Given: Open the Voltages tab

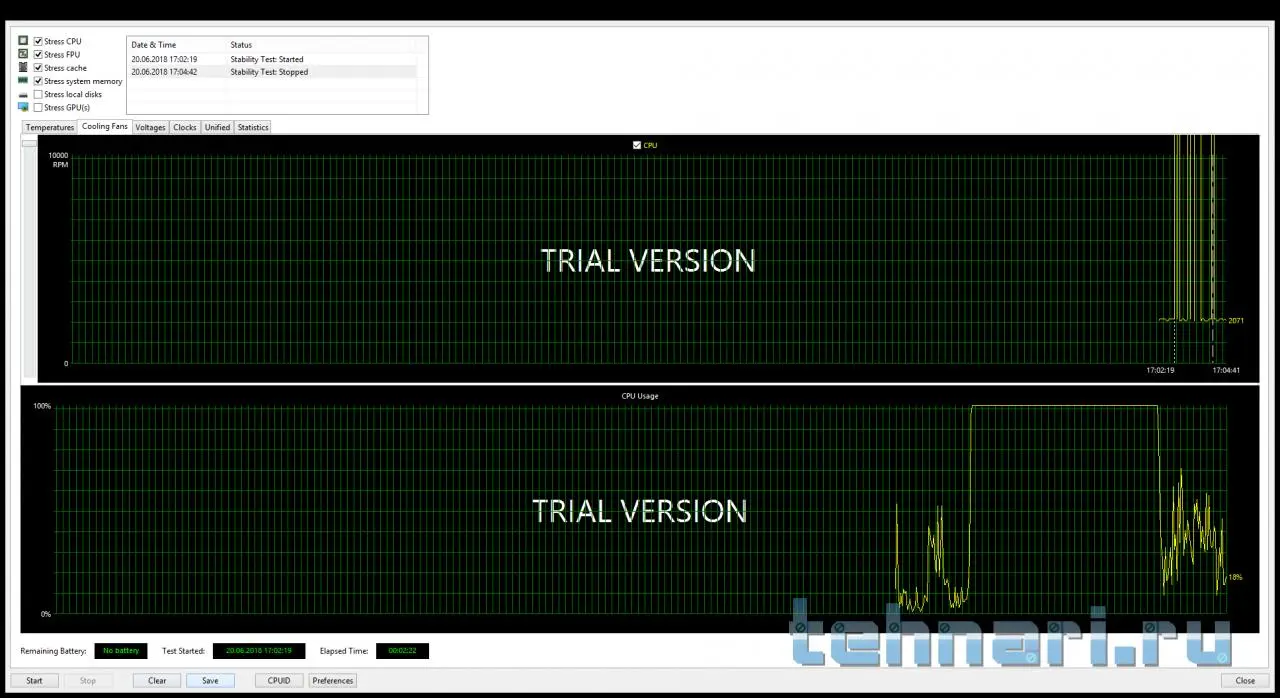Looking at the screenshot, I should (x=150, y=127).
